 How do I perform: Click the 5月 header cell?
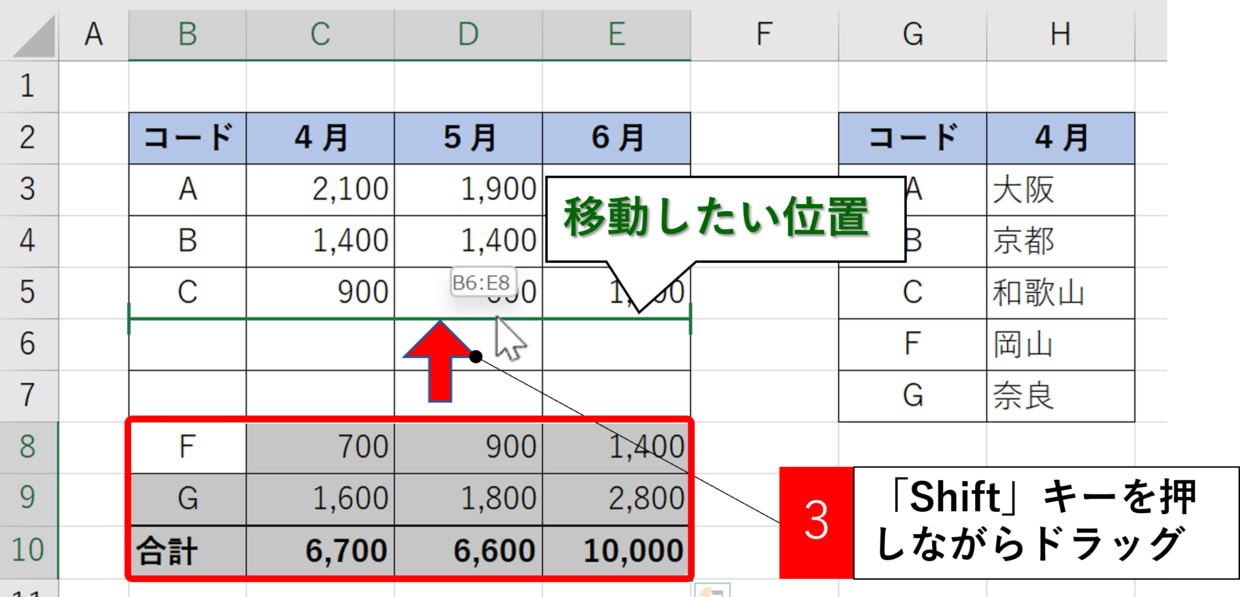468,138
